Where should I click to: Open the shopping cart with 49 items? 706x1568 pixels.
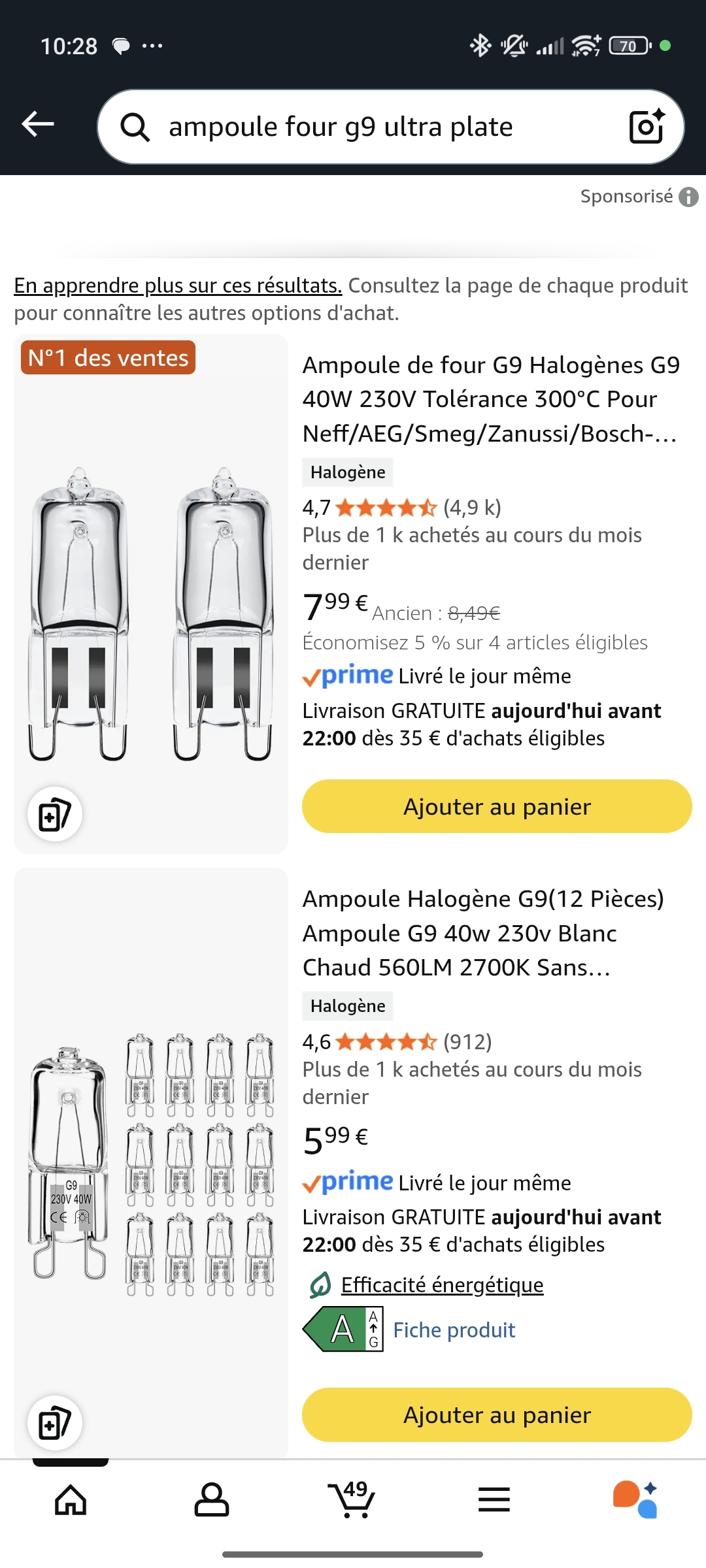(353, 1499)
